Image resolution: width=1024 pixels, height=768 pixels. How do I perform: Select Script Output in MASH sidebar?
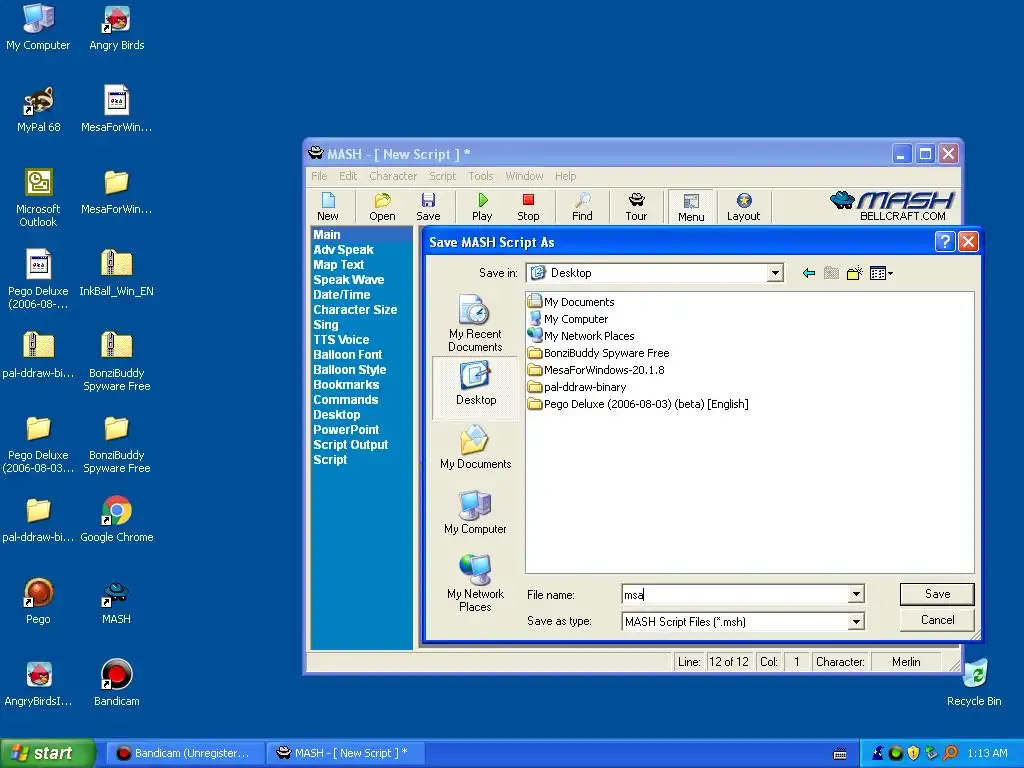coord(351,445)
